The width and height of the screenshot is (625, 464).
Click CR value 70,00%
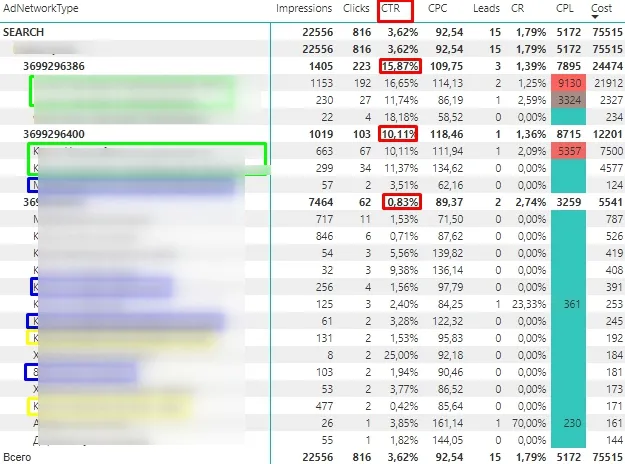point(529,423)
